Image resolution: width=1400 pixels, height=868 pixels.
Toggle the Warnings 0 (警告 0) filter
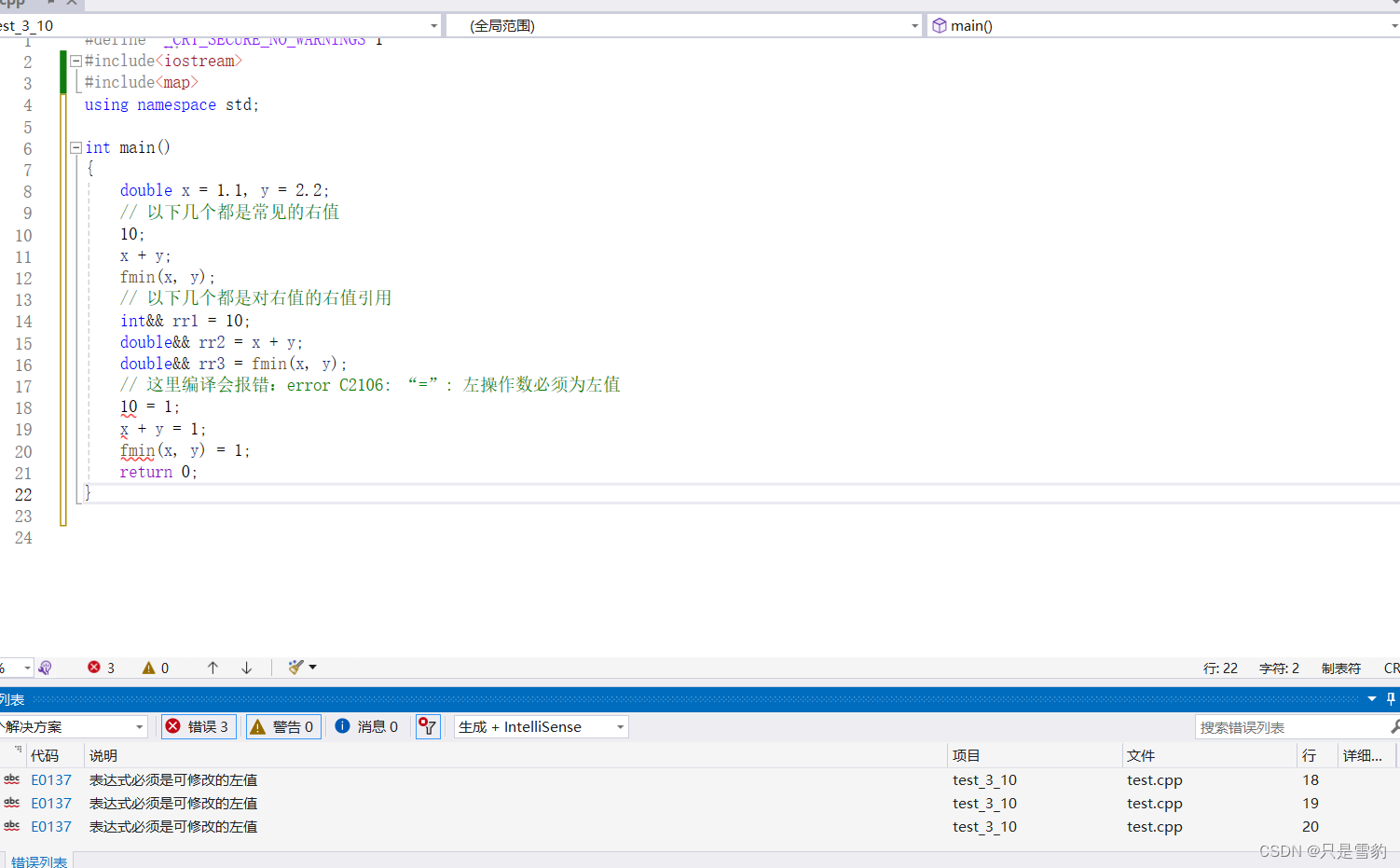tap(283, 726)
